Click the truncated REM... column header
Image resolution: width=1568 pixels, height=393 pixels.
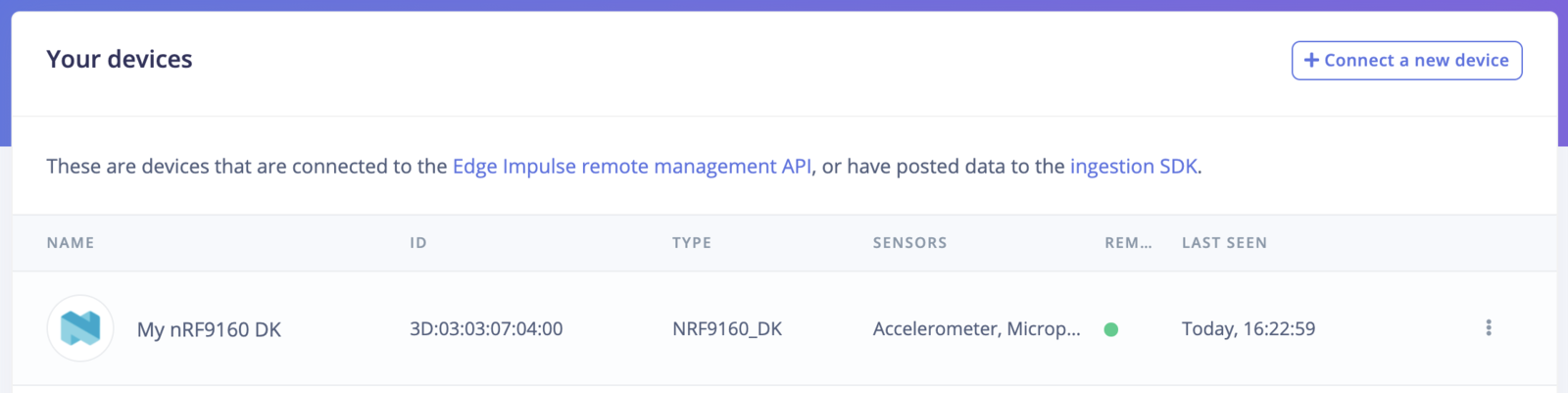point(1128,243)
